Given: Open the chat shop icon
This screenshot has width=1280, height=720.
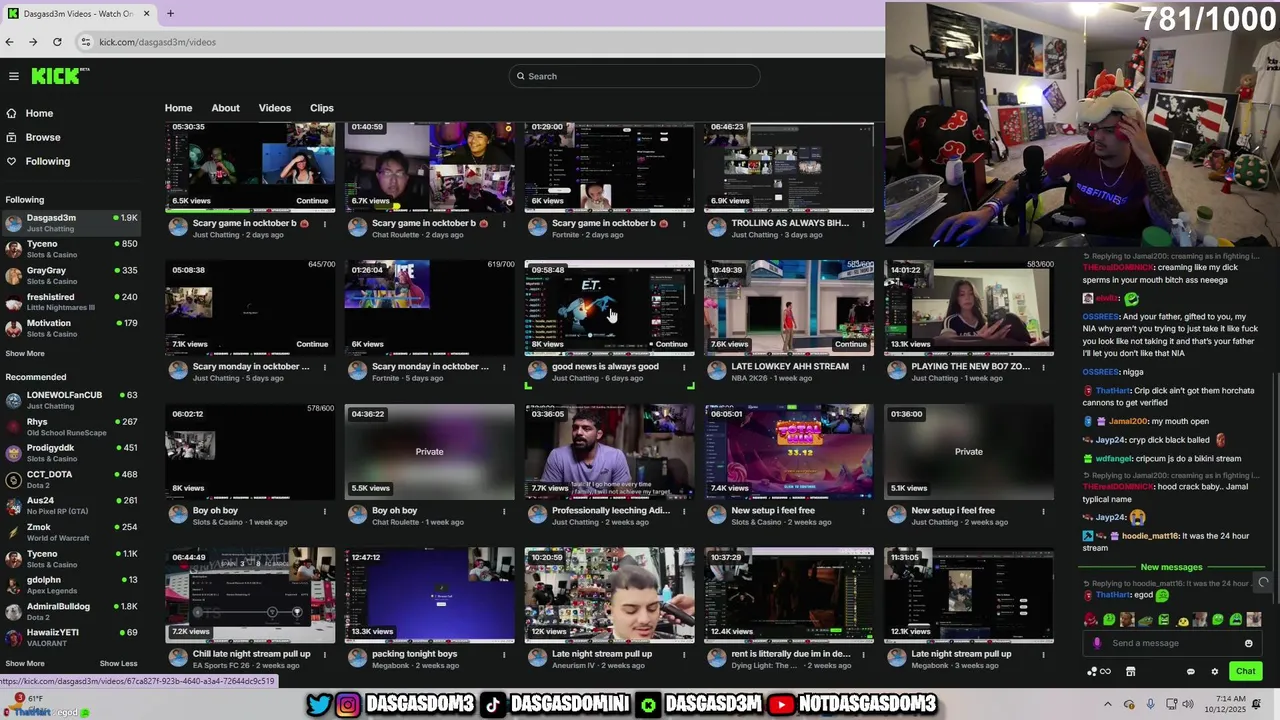Looking at the screenshot, I should 1131,671.
